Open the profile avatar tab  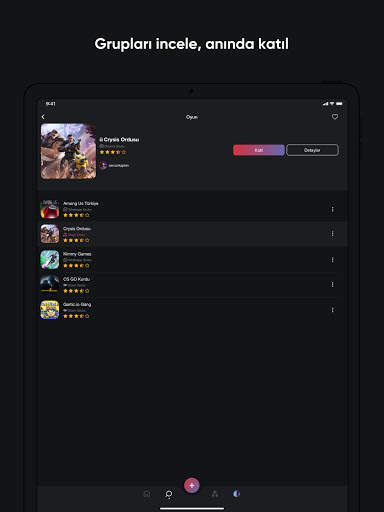click(x=236, y=494)
